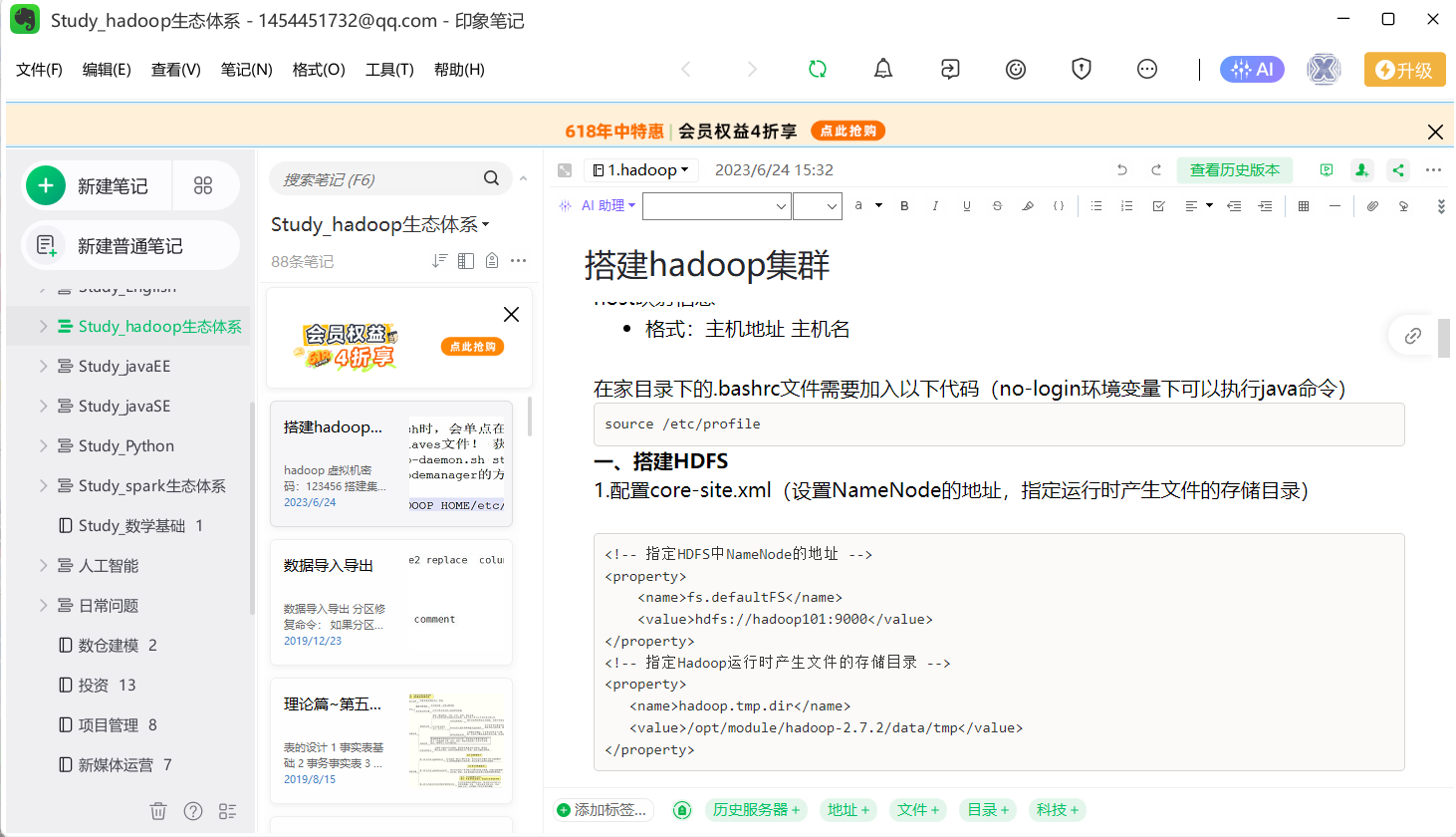Open note templates grid icon

point(203,185)
